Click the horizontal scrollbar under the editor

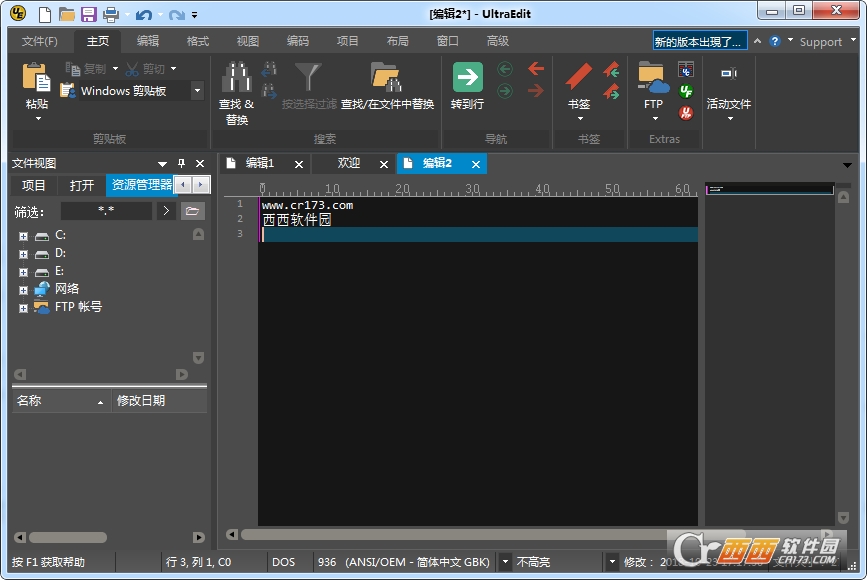453,535
